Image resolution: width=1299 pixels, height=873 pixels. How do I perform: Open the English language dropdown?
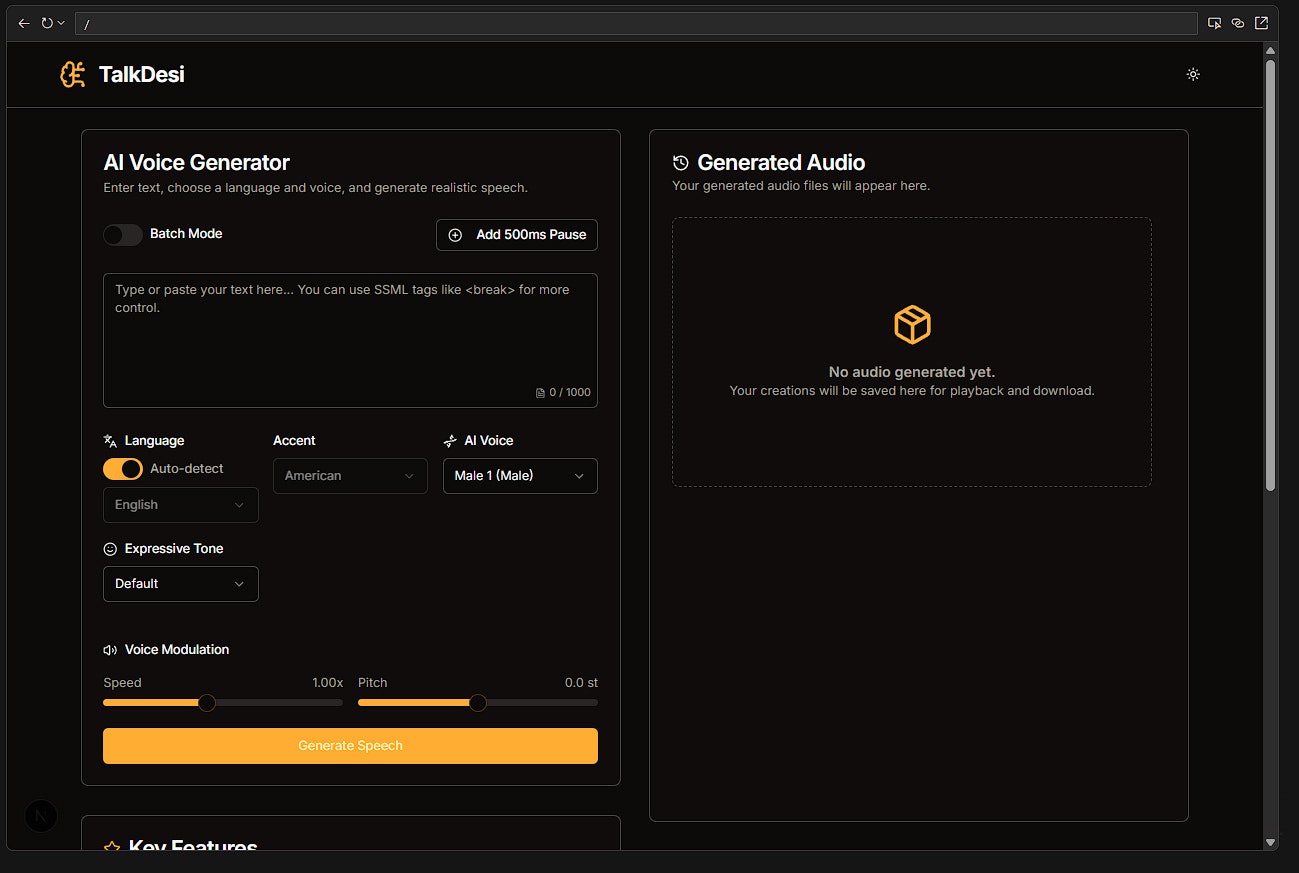181,505
